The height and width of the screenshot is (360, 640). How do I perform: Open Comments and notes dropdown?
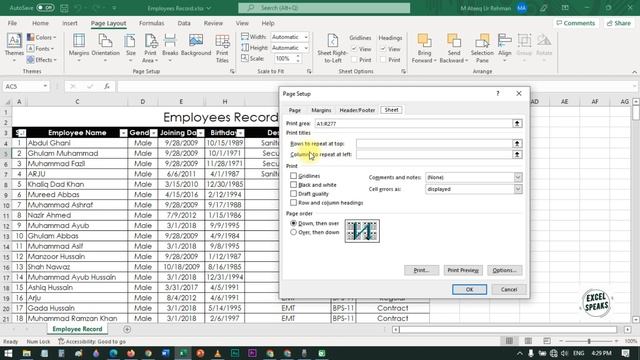tap(518, 177)
